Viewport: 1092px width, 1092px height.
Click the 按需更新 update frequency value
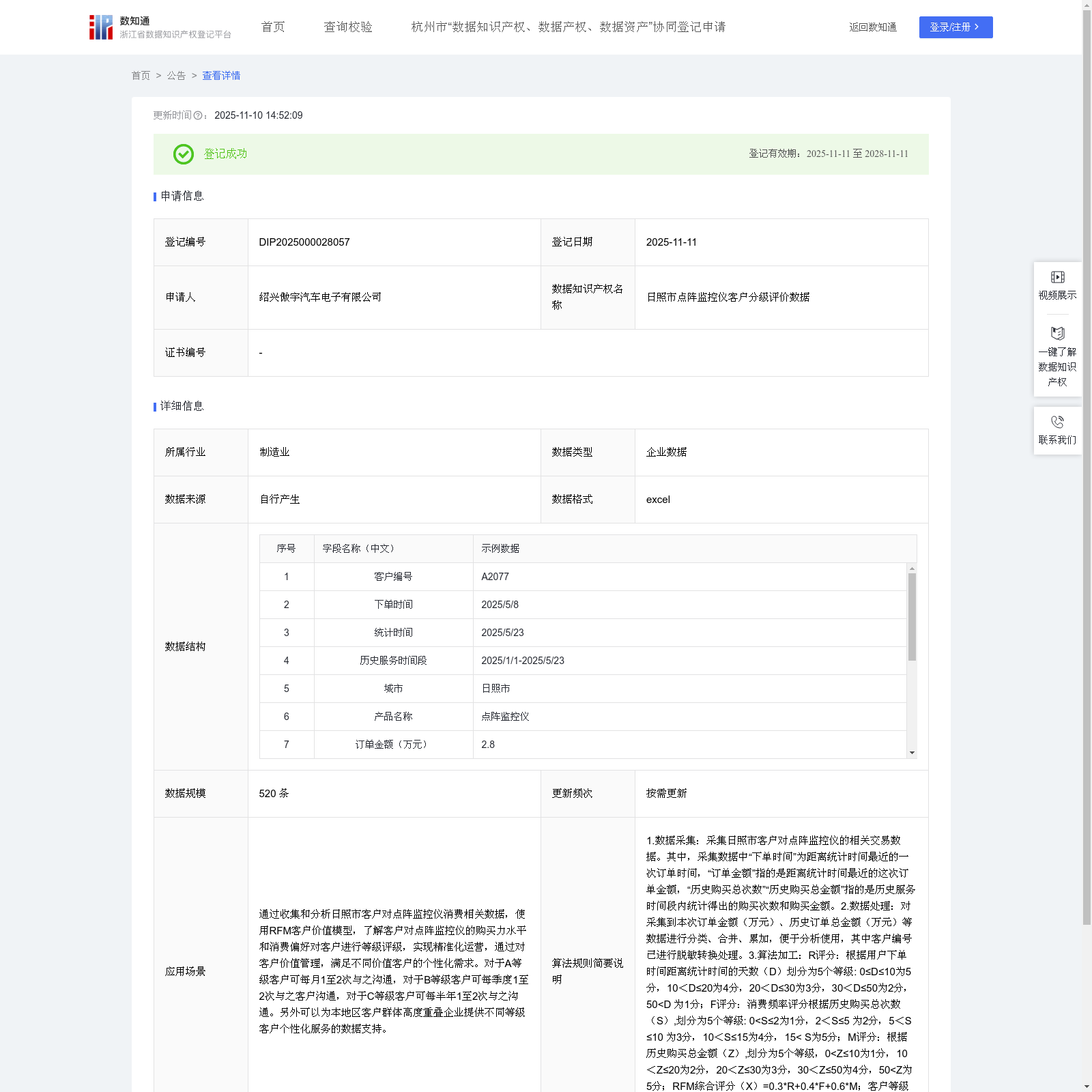(666, 793)
